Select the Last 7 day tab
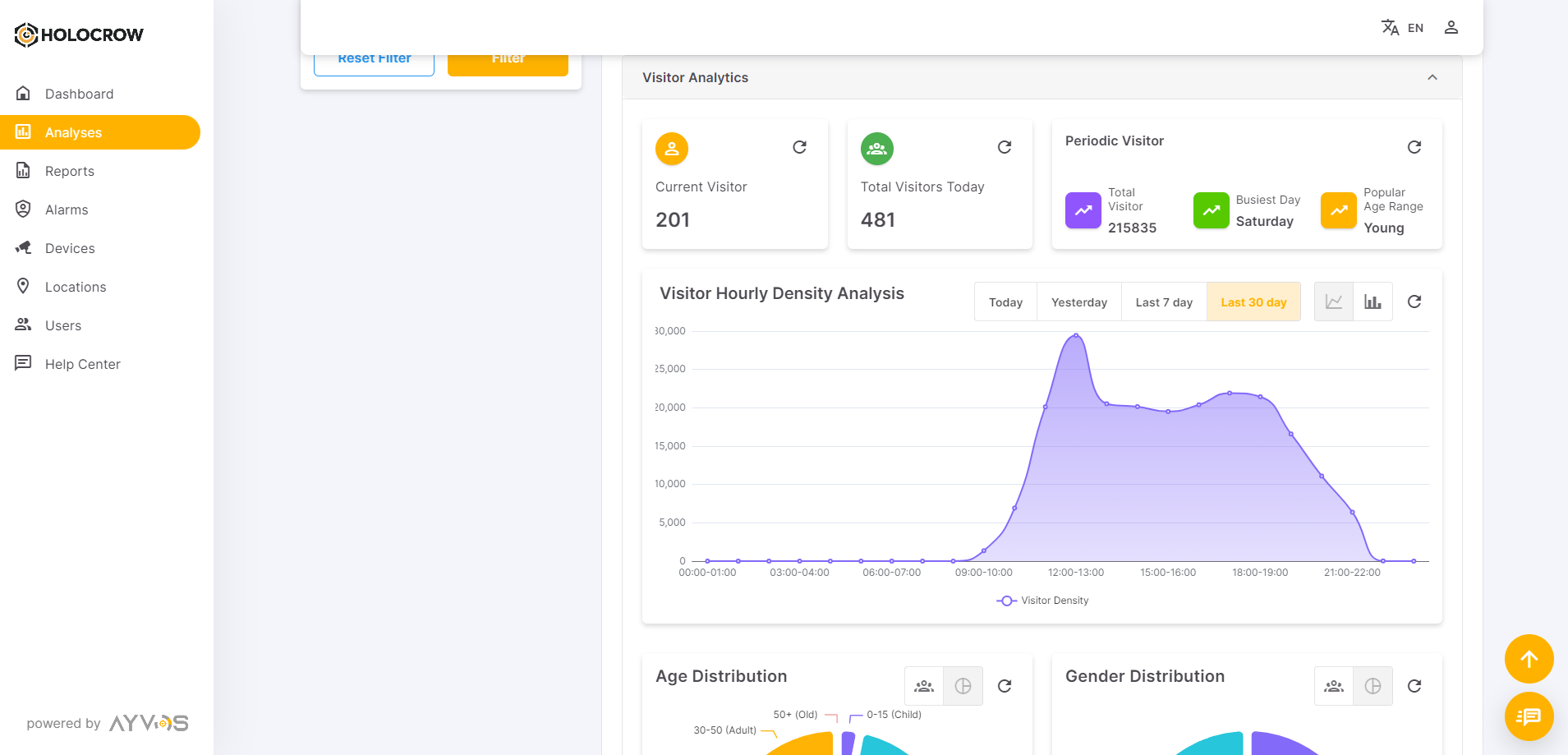The image size is (1568, 755). click(x=1163, y=302)
